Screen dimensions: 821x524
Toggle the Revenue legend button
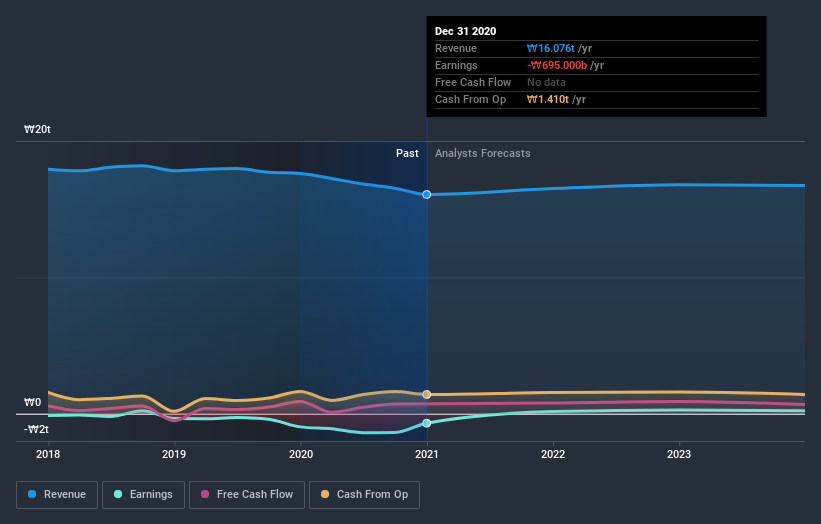[x=57, y=495]
